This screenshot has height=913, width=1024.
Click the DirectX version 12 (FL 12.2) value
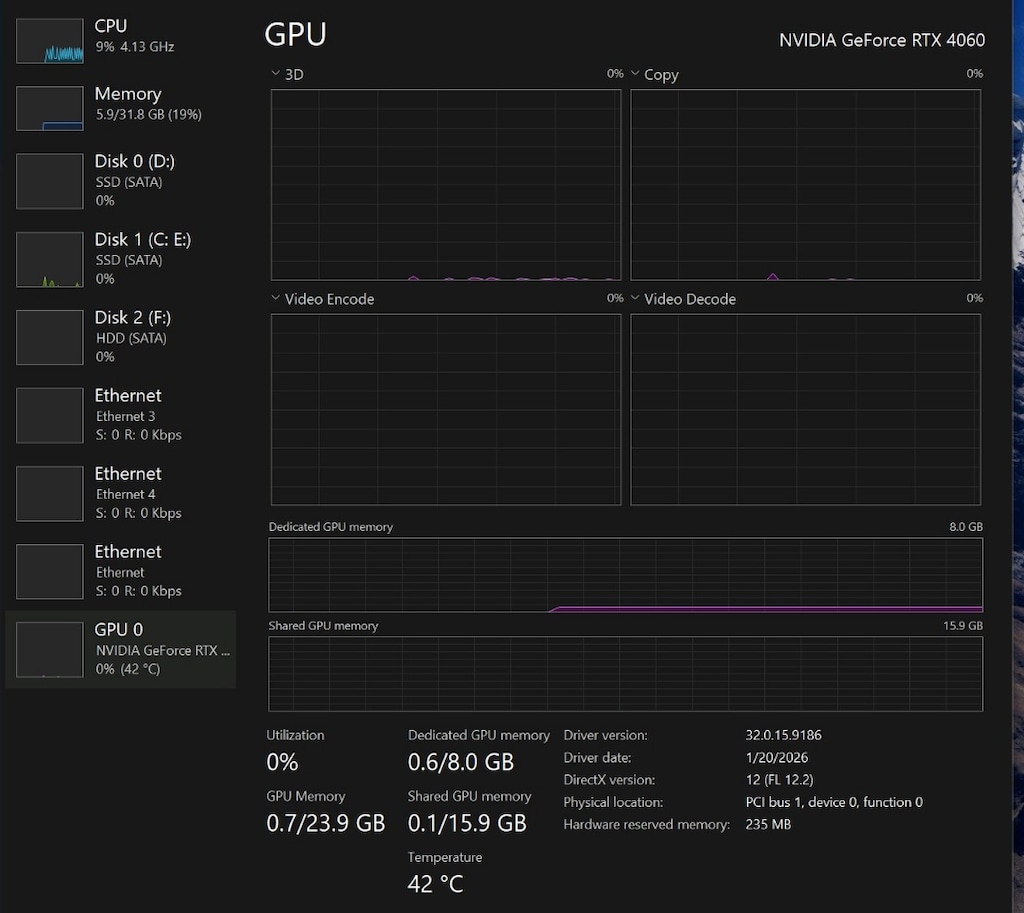pyautogui.click(x=779, y=780)
